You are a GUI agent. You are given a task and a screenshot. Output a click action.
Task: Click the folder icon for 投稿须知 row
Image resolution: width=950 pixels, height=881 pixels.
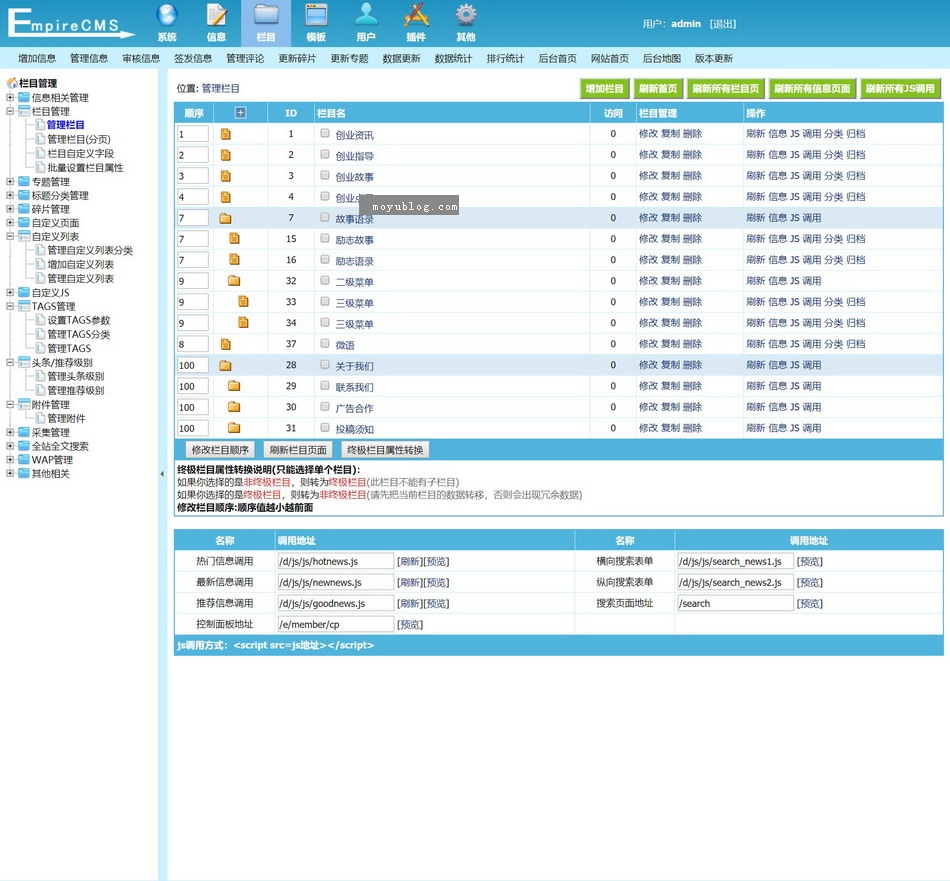click(x=234, y=428)
